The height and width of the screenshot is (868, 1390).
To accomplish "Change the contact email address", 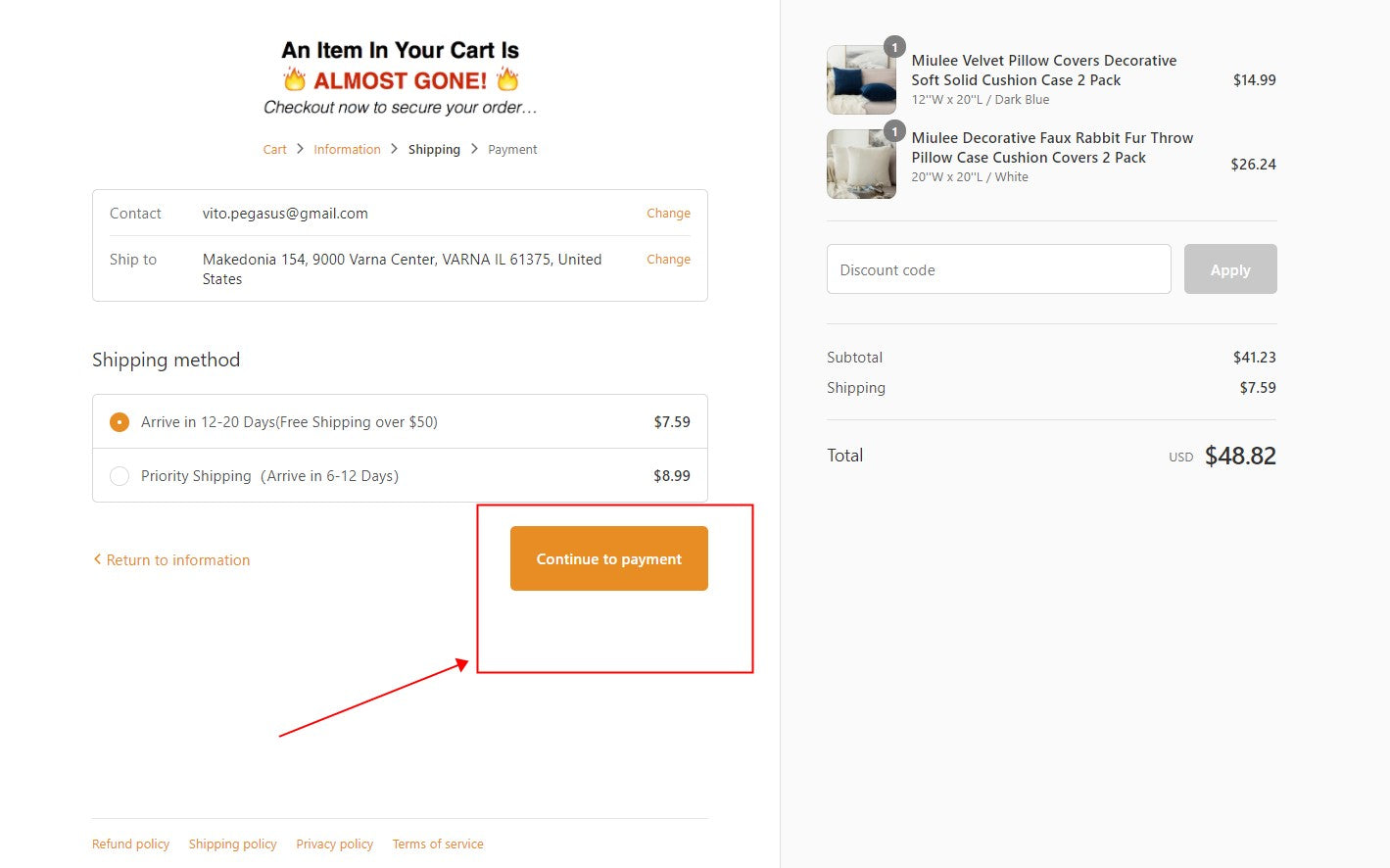I will click(668, 214).
